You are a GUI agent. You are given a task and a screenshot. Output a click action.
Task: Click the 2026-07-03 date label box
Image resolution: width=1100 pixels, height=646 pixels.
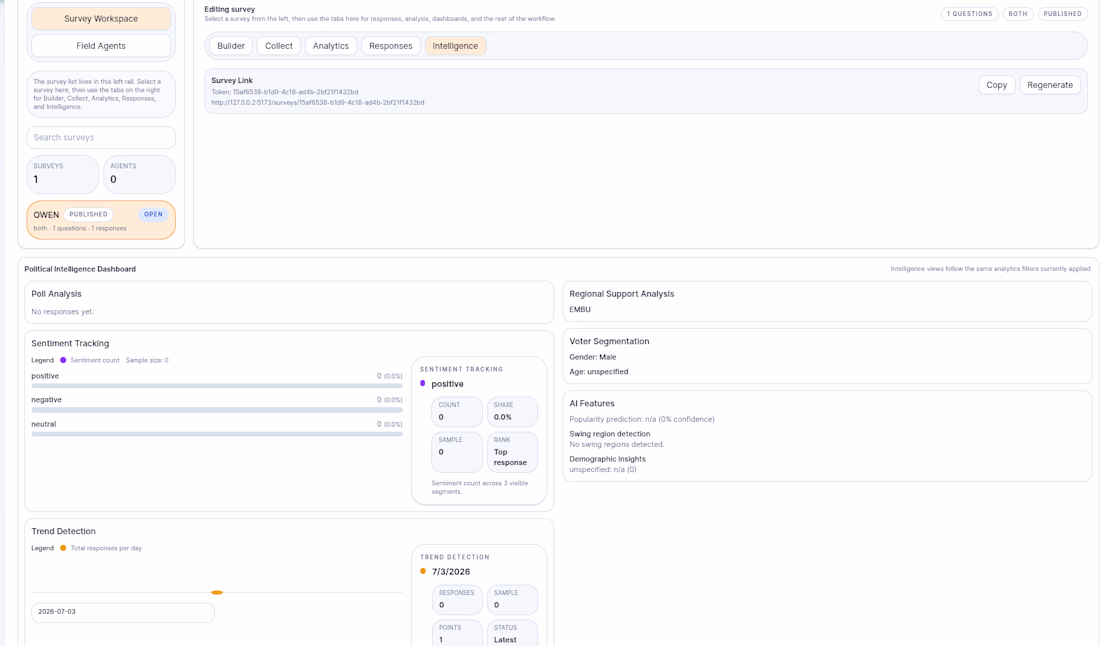[x=123, y=612]
